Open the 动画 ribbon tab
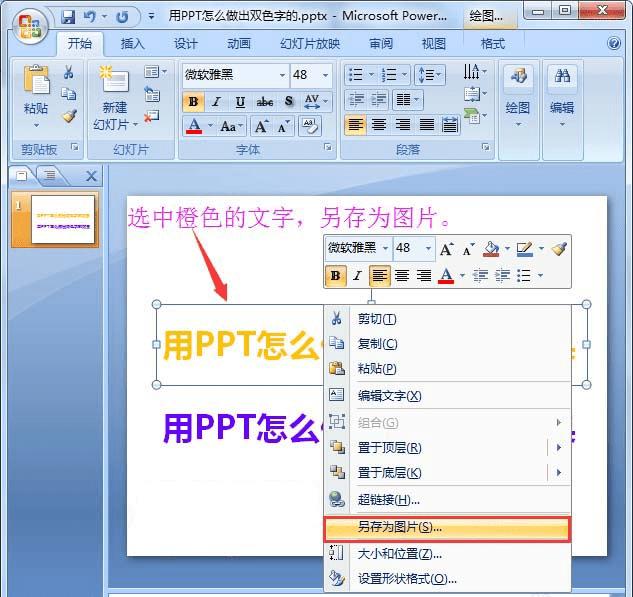 pyautogui.click(x=239, y=44)
